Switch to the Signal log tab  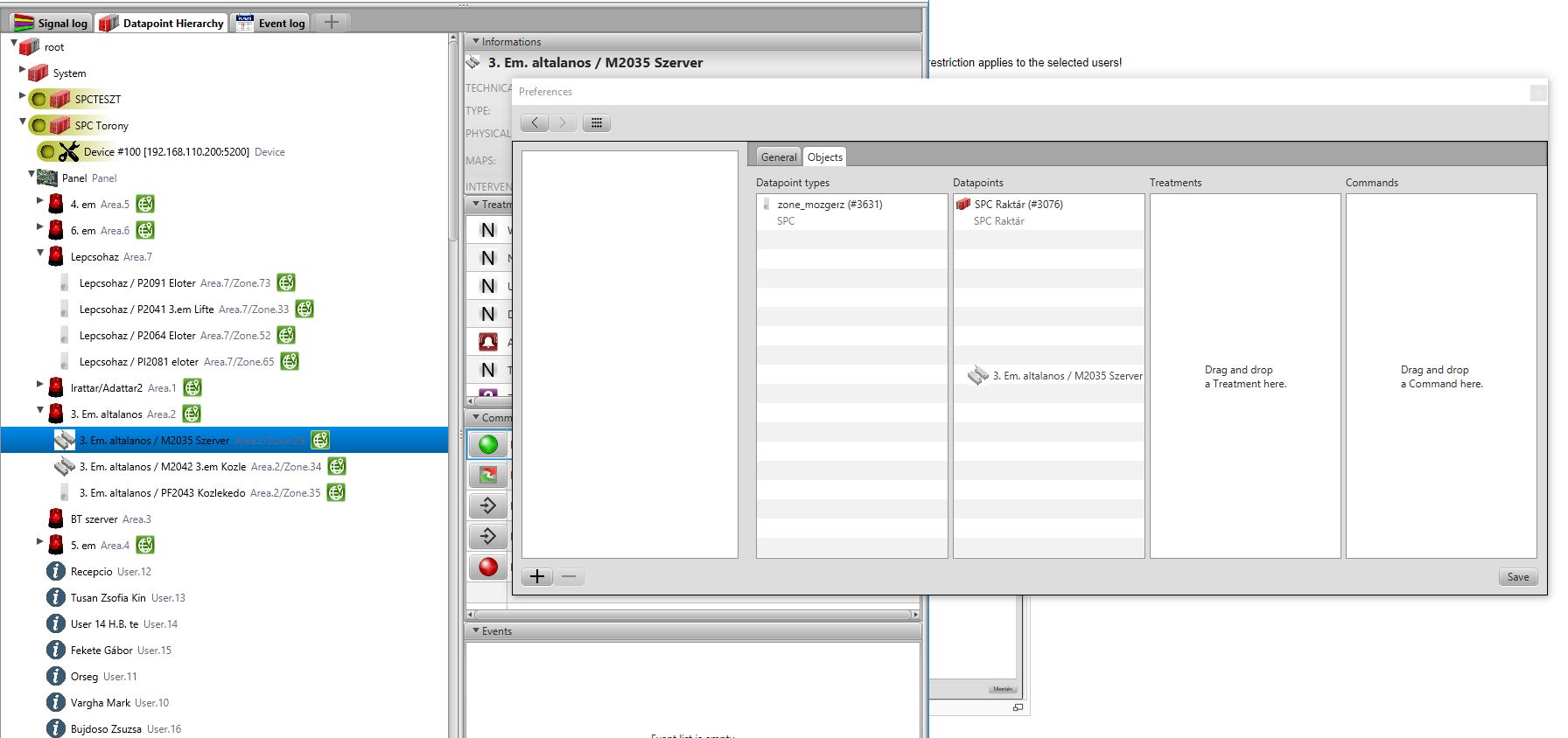pyautogui.click(x=51, y=24)
